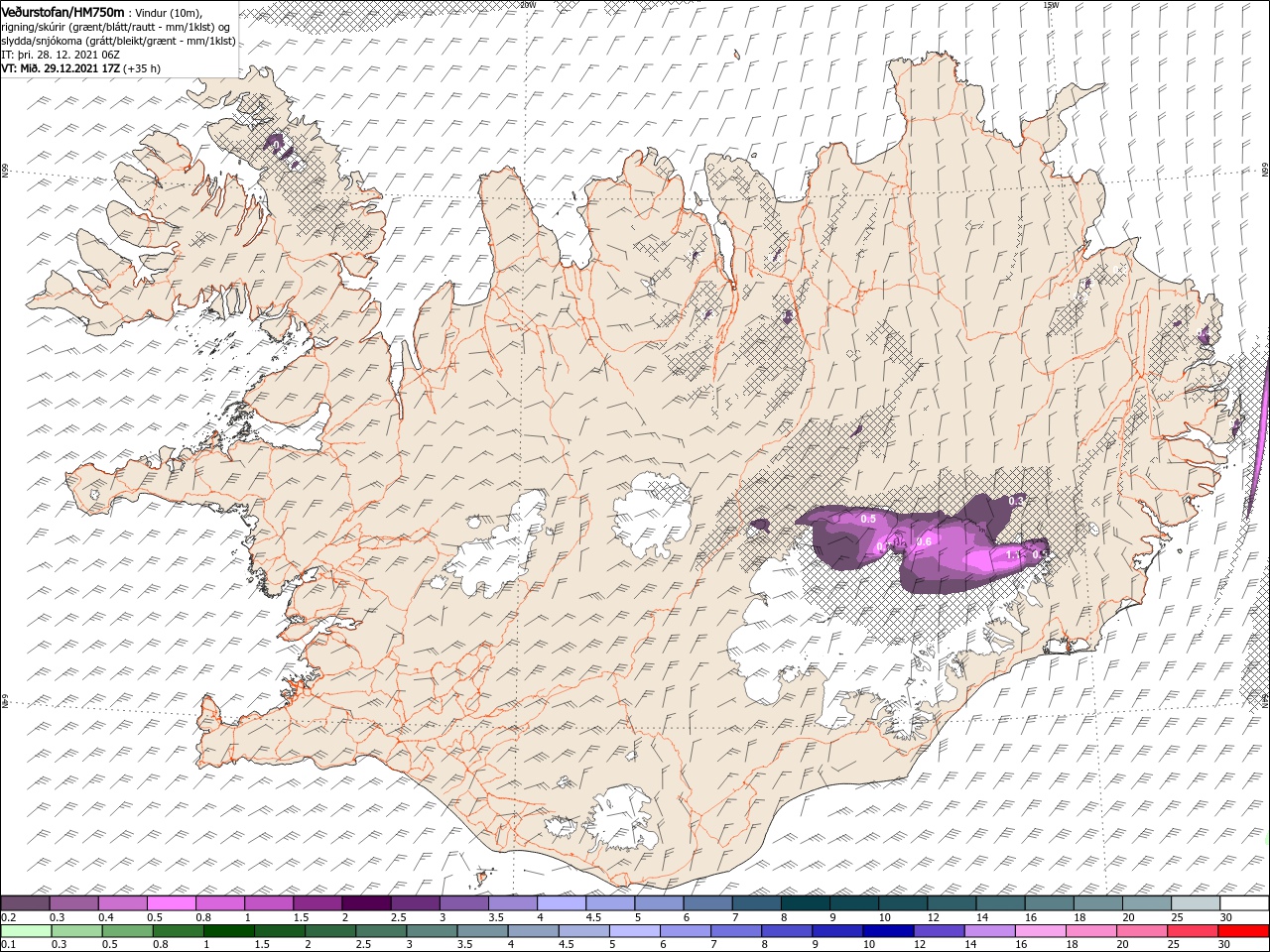1270x952 pixels.
Task: Click the legend description 'slydda/snjókoma' text
Action: [42, 41]
